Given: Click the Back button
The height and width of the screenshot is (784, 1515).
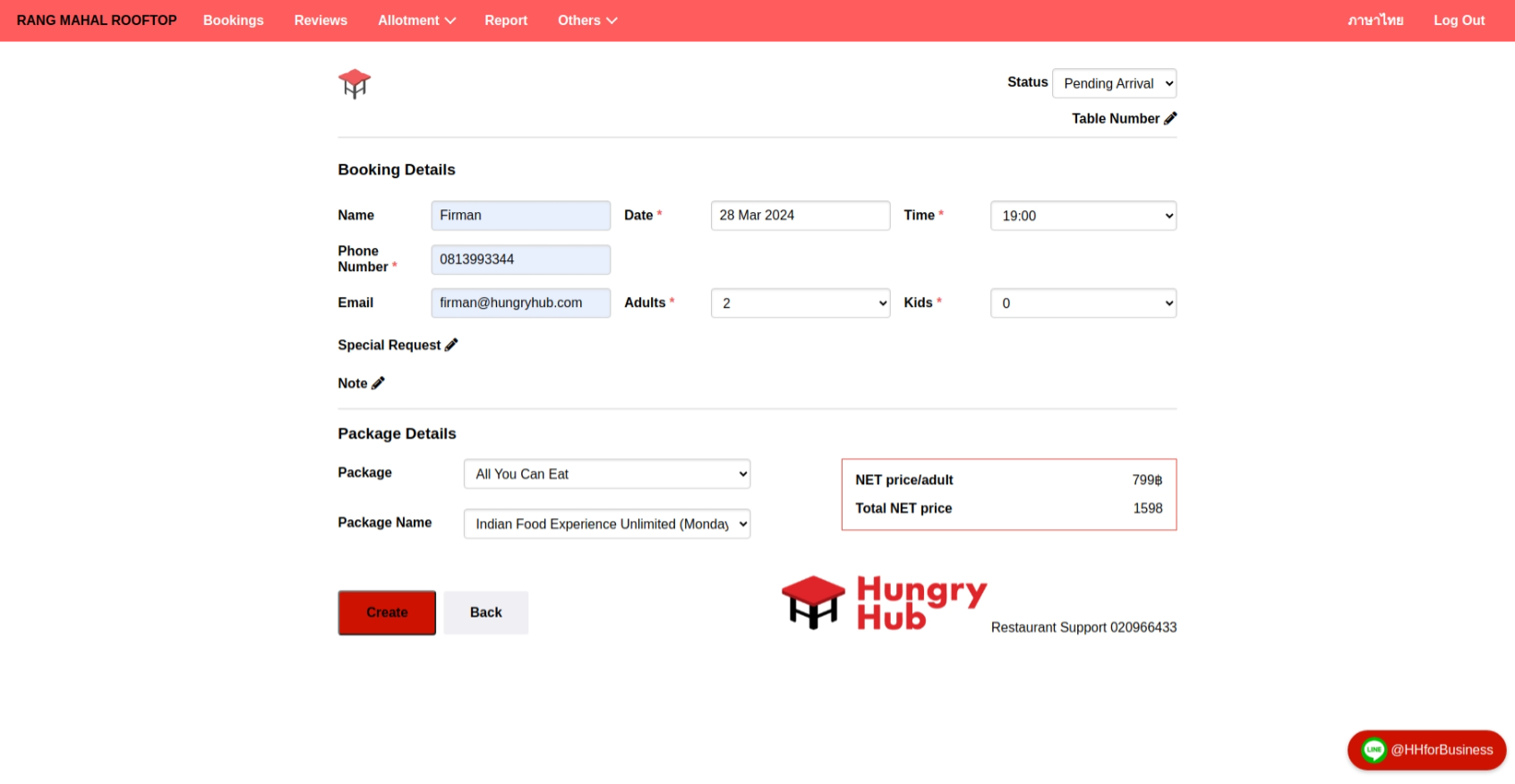Looking at the screenshot, I should point(485,613).
